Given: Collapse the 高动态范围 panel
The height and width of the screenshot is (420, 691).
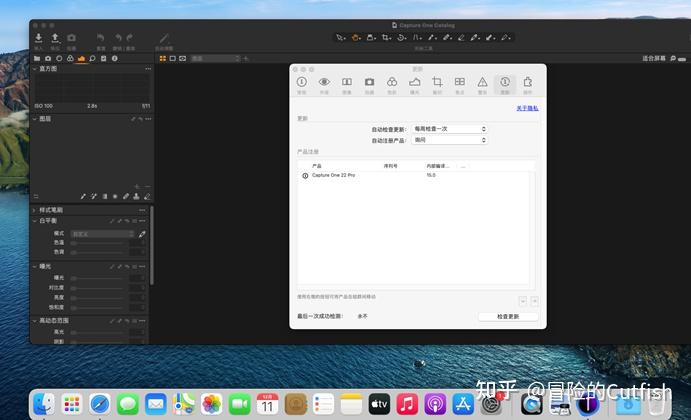Looking at the screenshot, I should point(35,321).
